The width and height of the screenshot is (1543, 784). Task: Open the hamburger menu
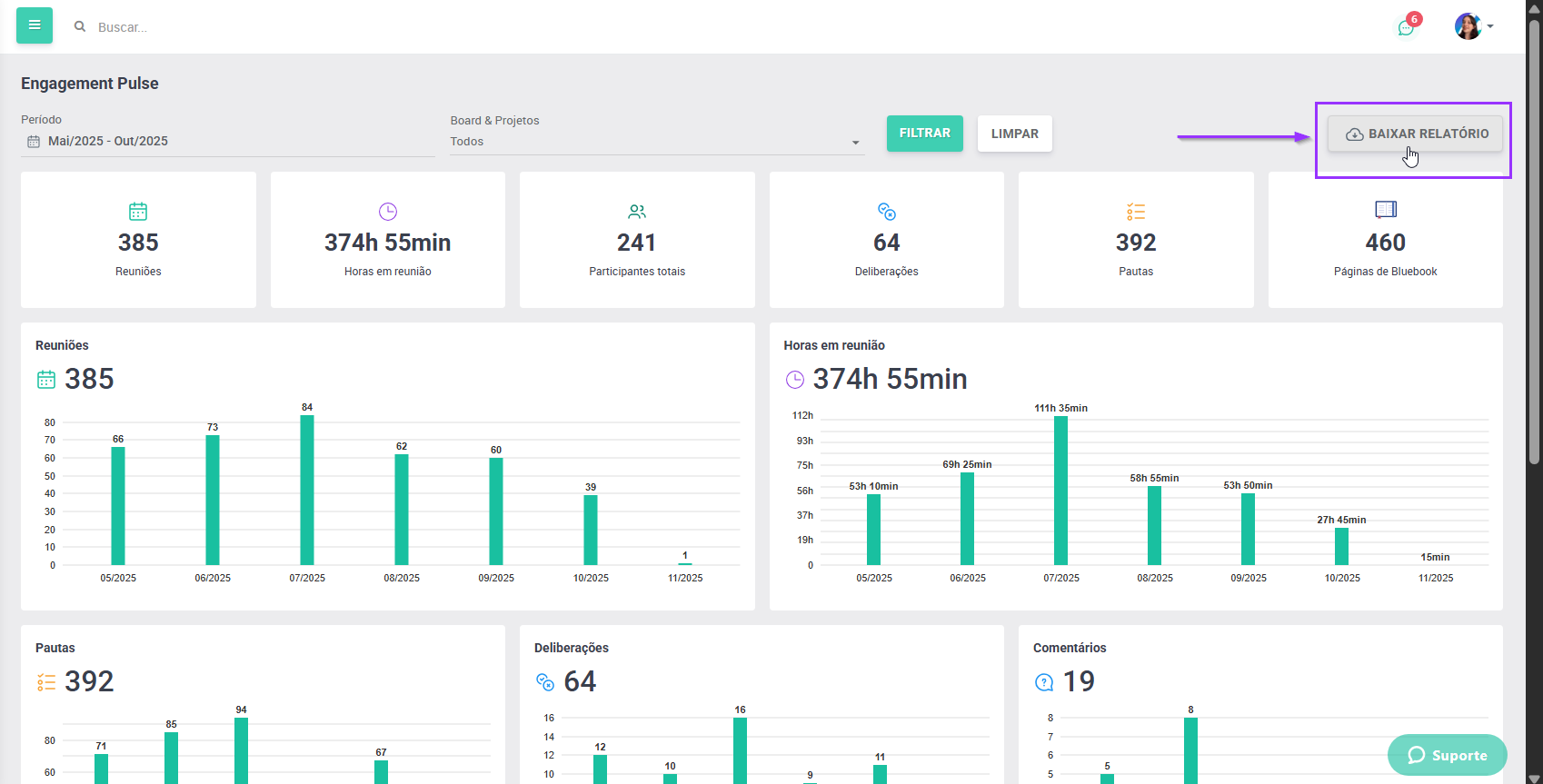point(35,25)
